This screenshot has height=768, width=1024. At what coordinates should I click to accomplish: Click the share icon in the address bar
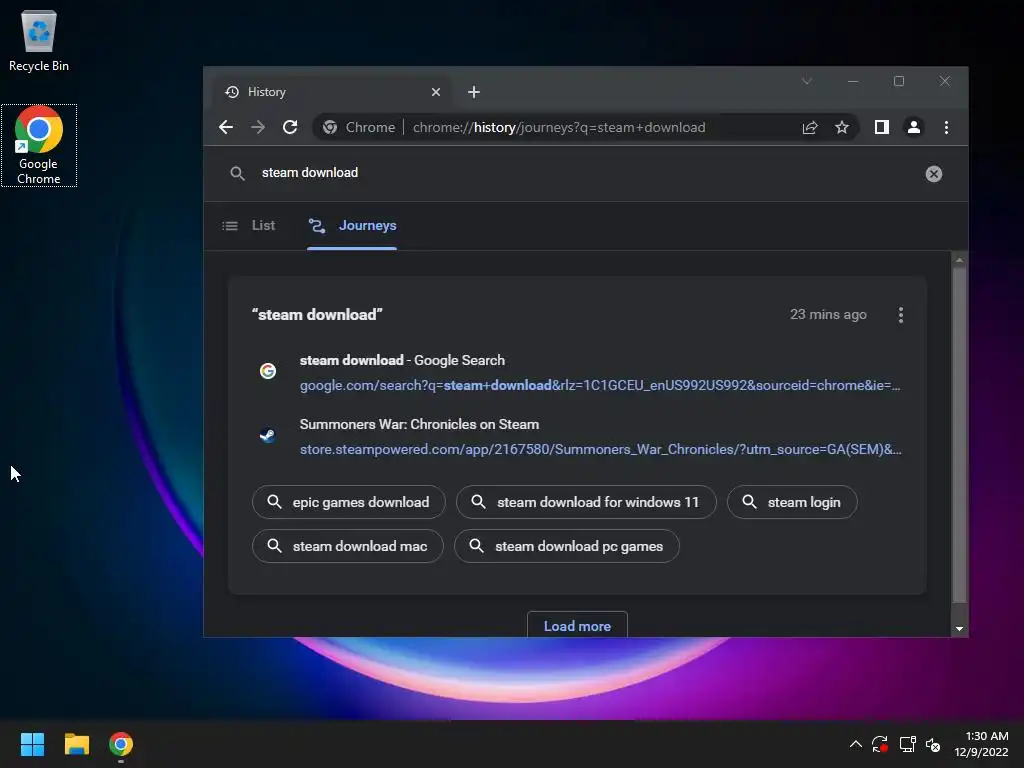point(810,127)
